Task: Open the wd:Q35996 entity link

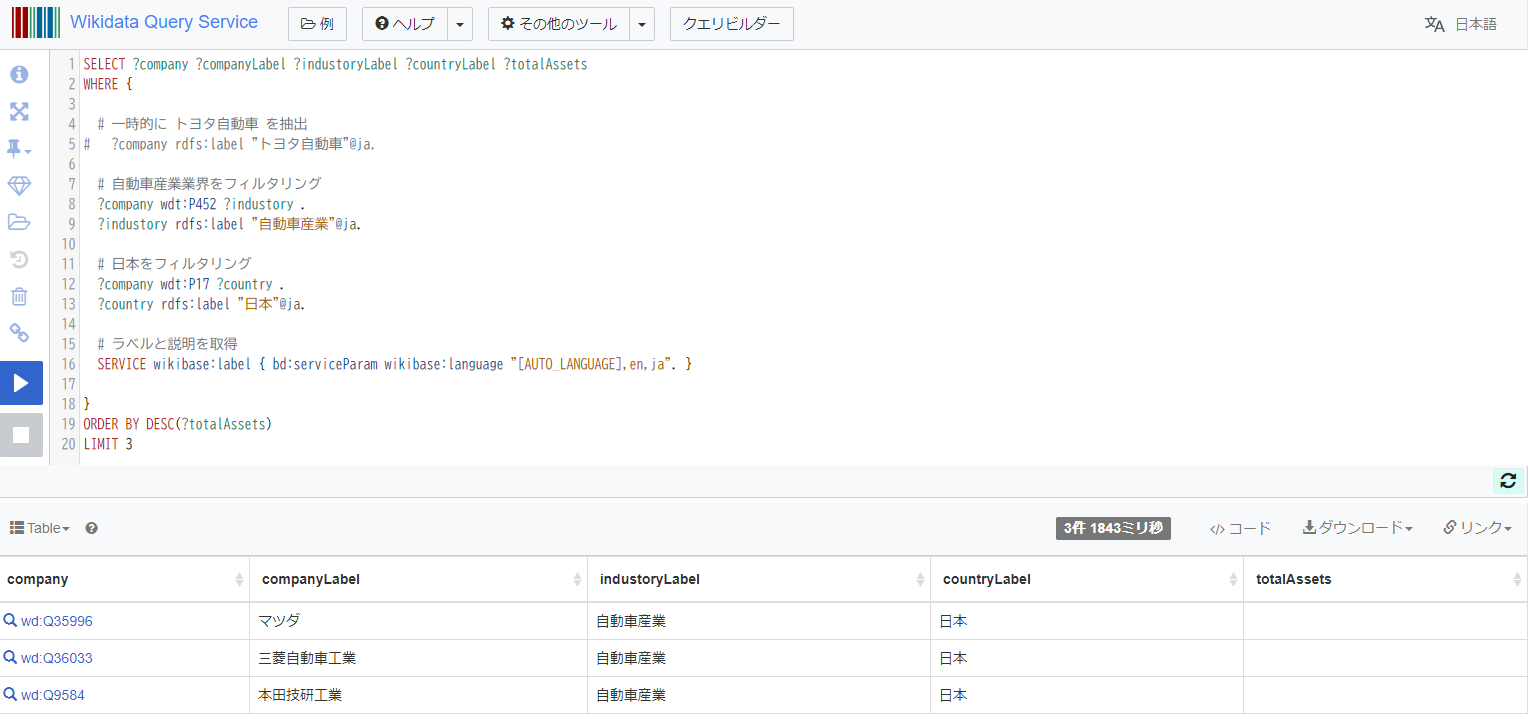Action: click(57, 621)
